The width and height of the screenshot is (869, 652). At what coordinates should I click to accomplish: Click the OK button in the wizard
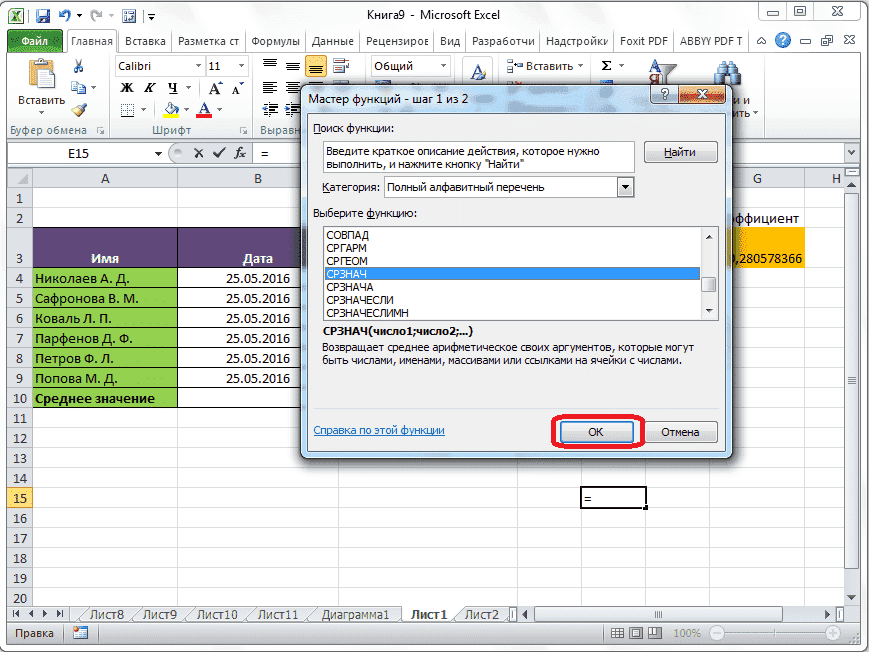pyautogui.click(x=595, y=432)
